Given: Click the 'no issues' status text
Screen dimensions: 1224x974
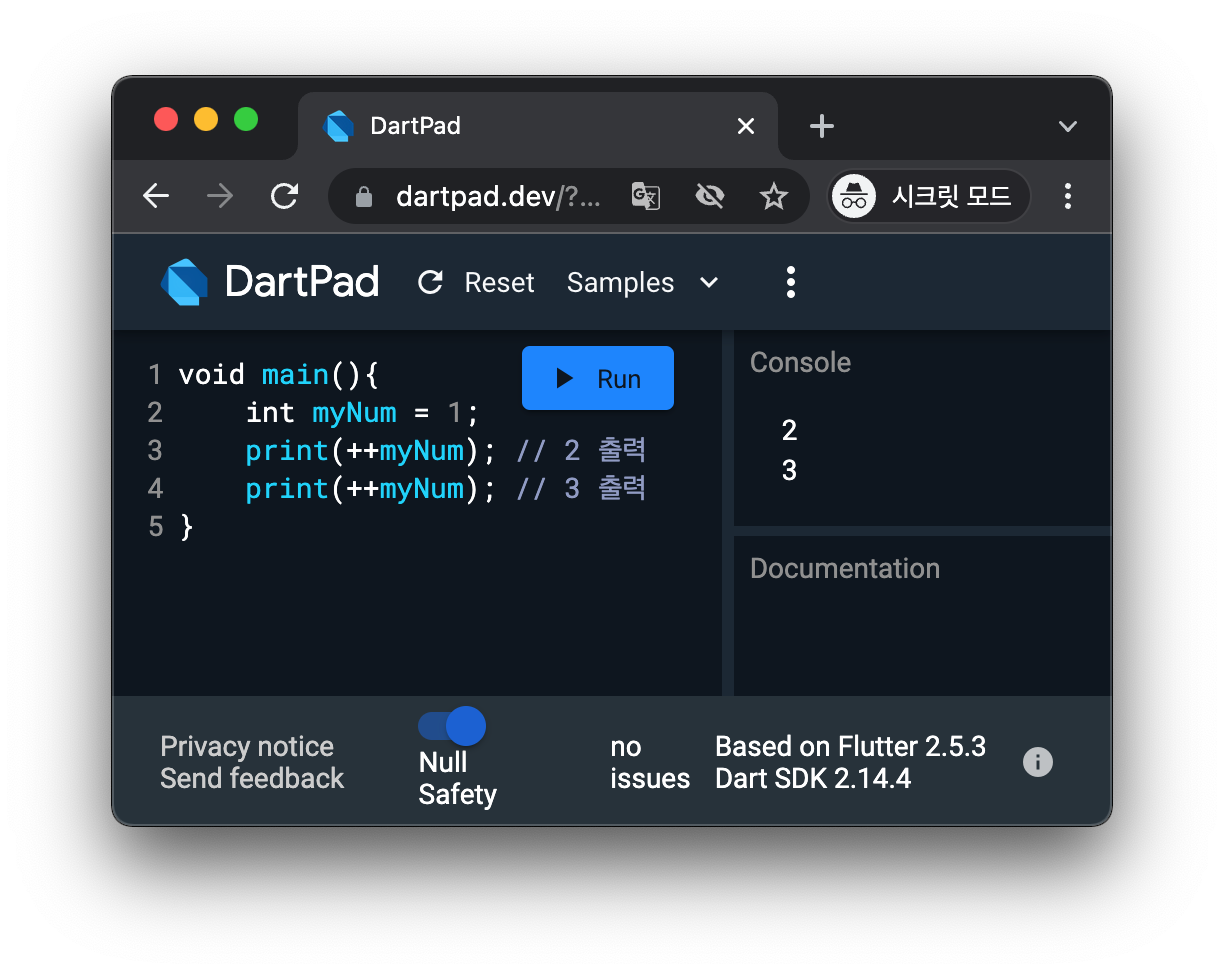Looking at the screenshot, I should tap(650, 763).
